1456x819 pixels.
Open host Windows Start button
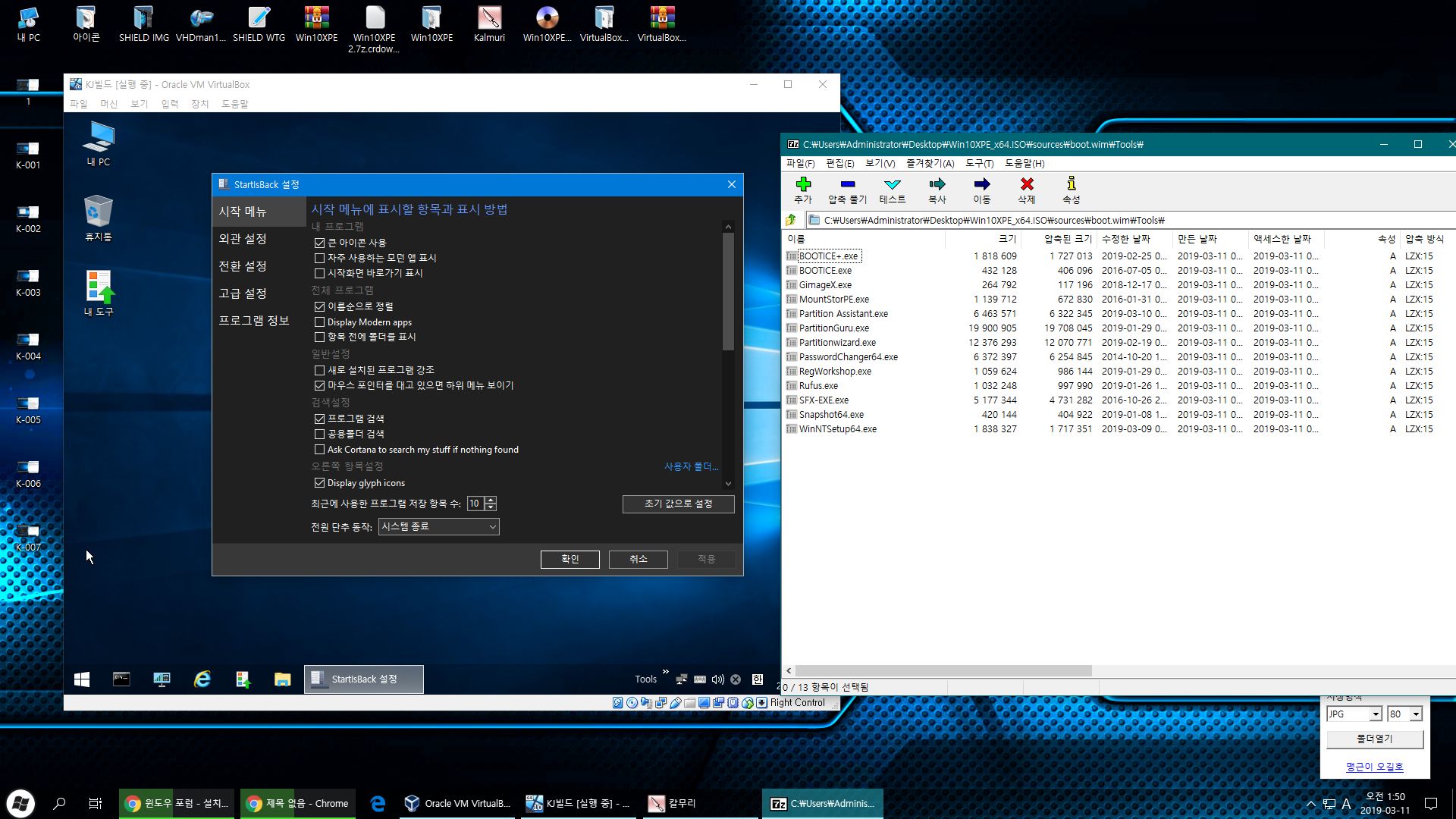pyautogui.click(x=20, y=803)
